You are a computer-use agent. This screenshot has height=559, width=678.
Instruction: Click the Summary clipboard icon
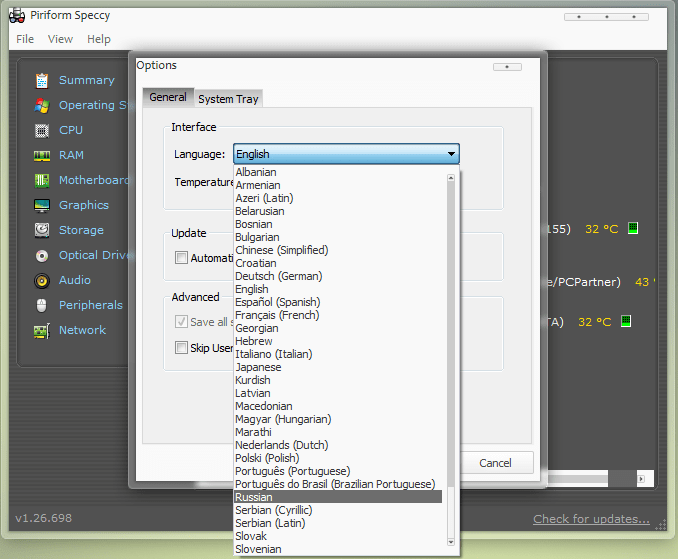tap(42, 81)
